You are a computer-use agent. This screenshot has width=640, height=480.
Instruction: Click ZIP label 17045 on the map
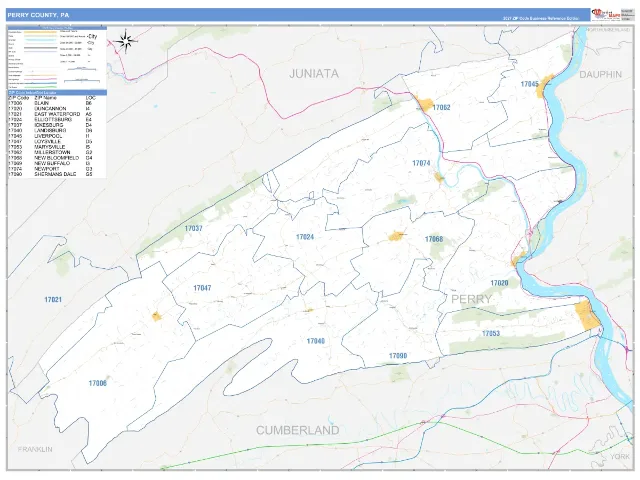click(x=529, y=84)
